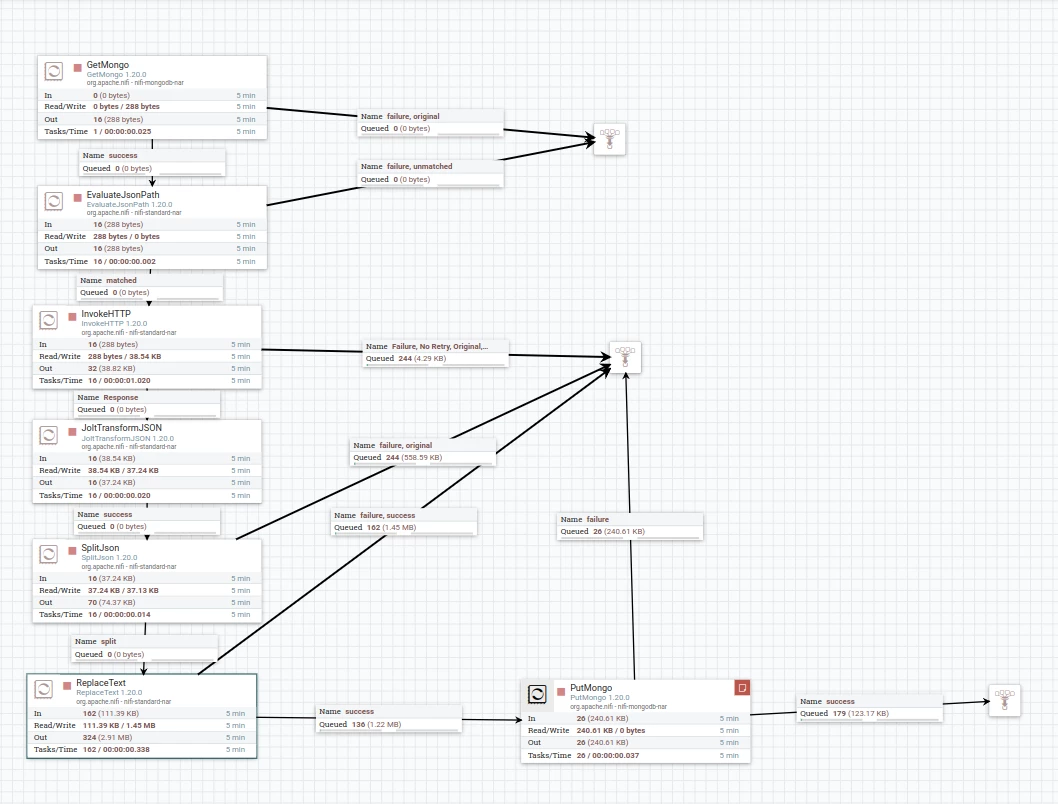Viewport: 1058px width, 804px height.
Task: Select the 'failure, unmatched' connection label
Action: coord(430,173)
